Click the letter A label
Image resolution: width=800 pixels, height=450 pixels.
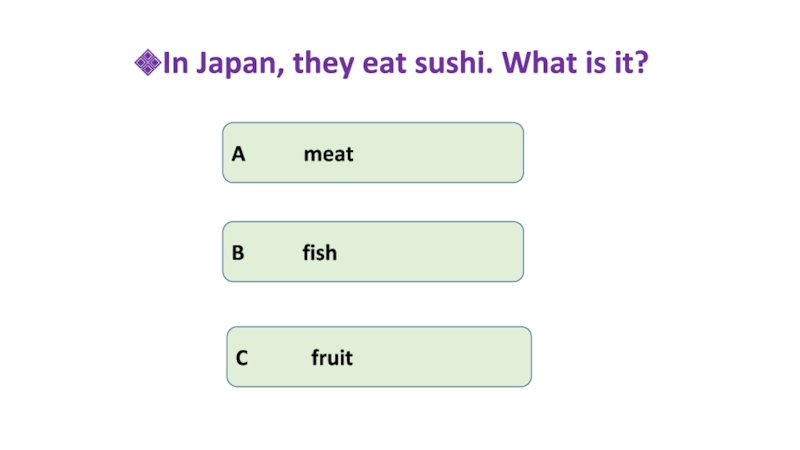tap(238, 155)
